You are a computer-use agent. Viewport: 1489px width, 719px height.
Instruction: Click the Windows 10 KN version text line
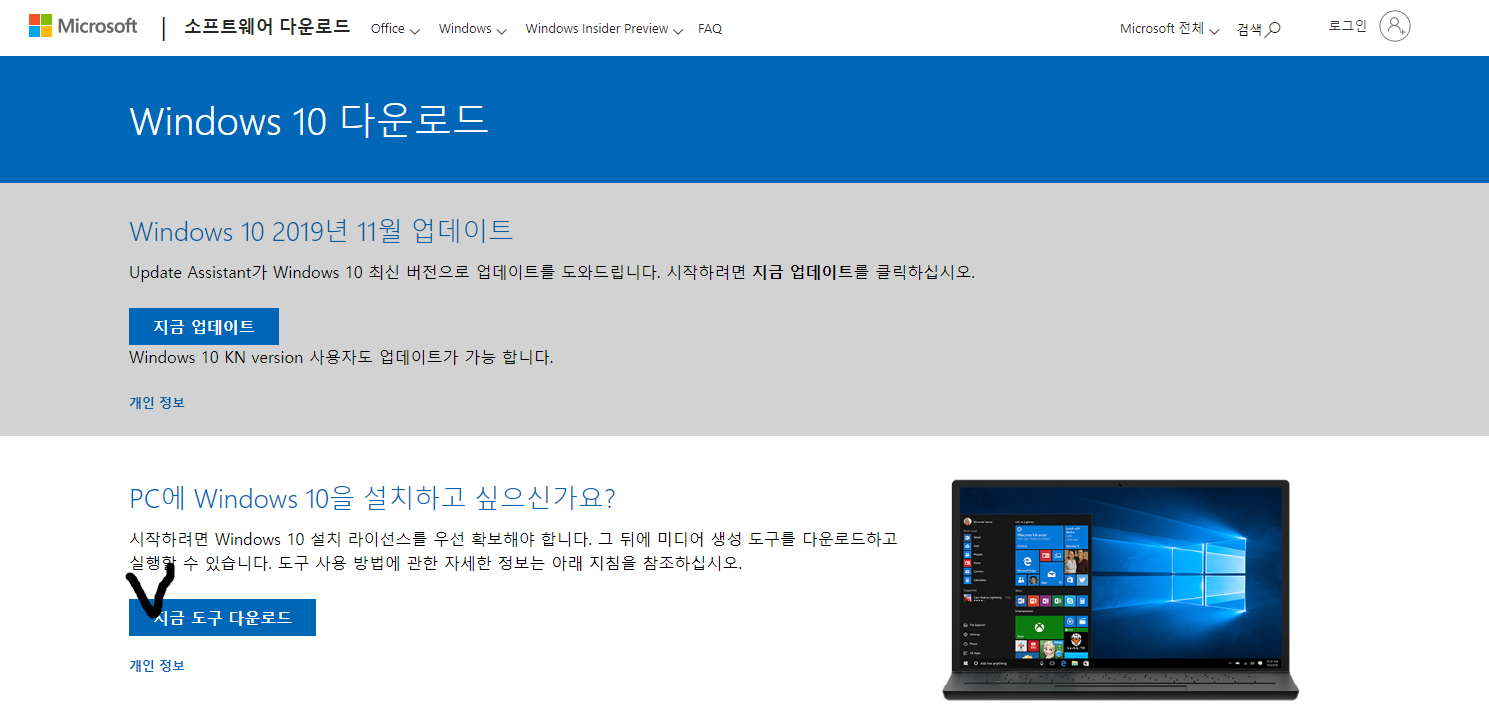click(x=341, y=357)
